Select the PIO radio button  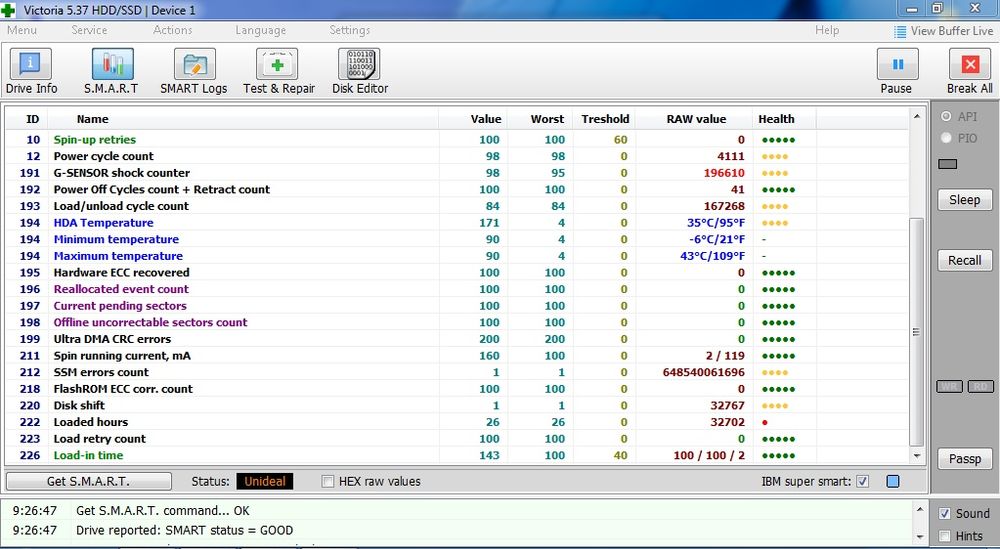click(946, 138)
